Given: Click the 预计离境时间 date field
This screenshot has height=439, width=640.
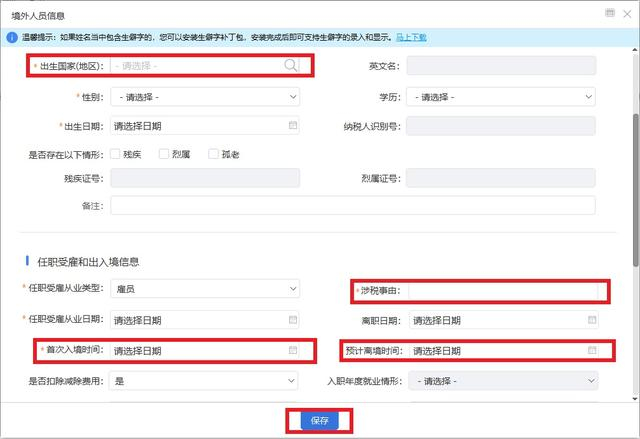Looking at the screenshot, I should pos(504,350).
